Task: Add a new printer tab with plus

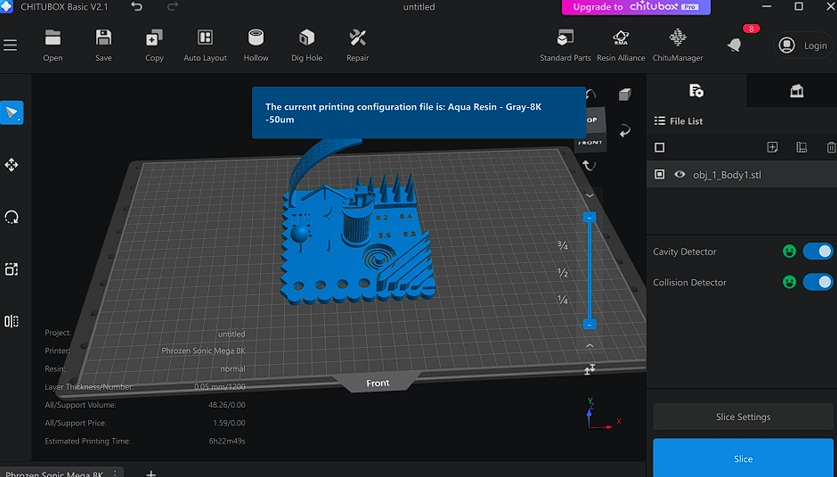Action: (151, 473)
